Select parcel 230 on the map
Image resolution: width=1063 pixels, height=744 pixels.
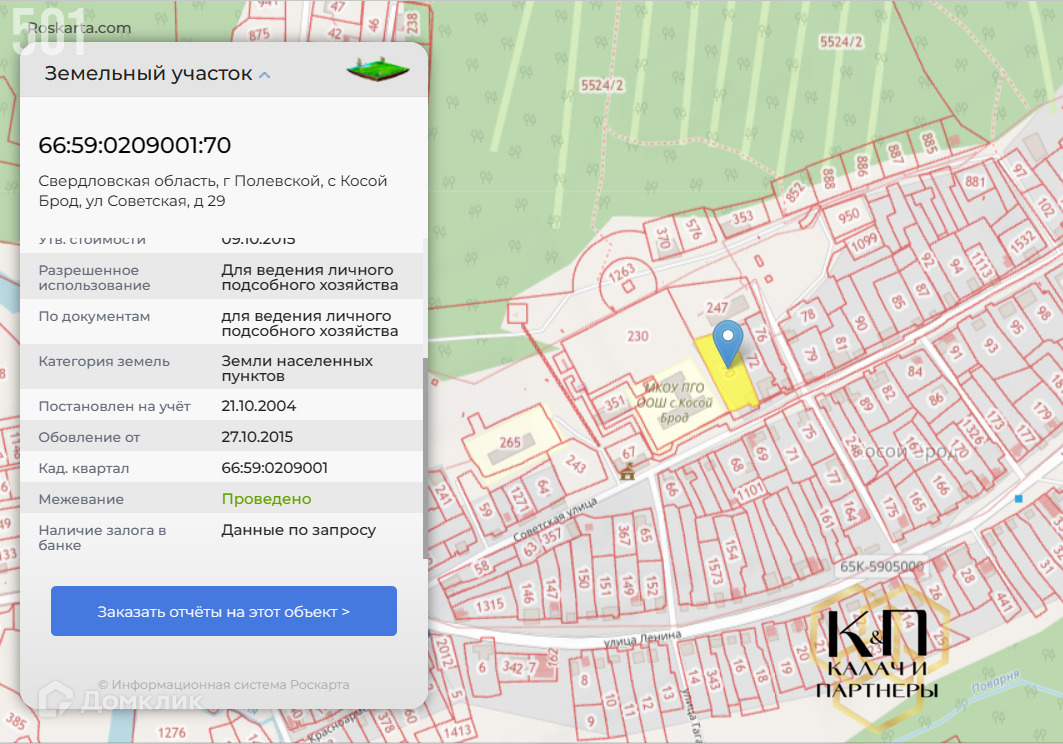coord(637,336)
